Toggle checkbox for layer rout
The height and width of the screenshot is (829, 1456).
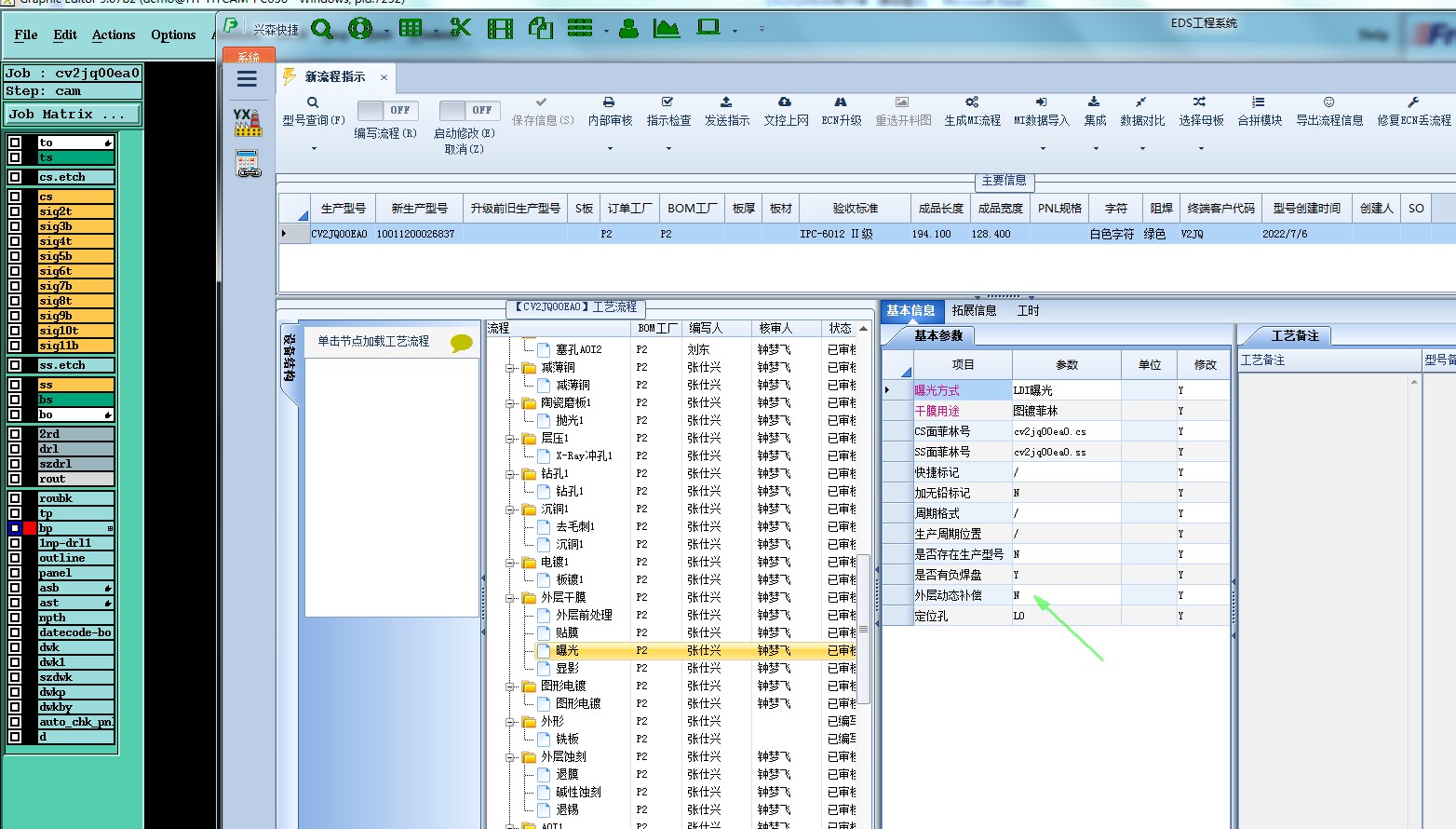point(15,479)
